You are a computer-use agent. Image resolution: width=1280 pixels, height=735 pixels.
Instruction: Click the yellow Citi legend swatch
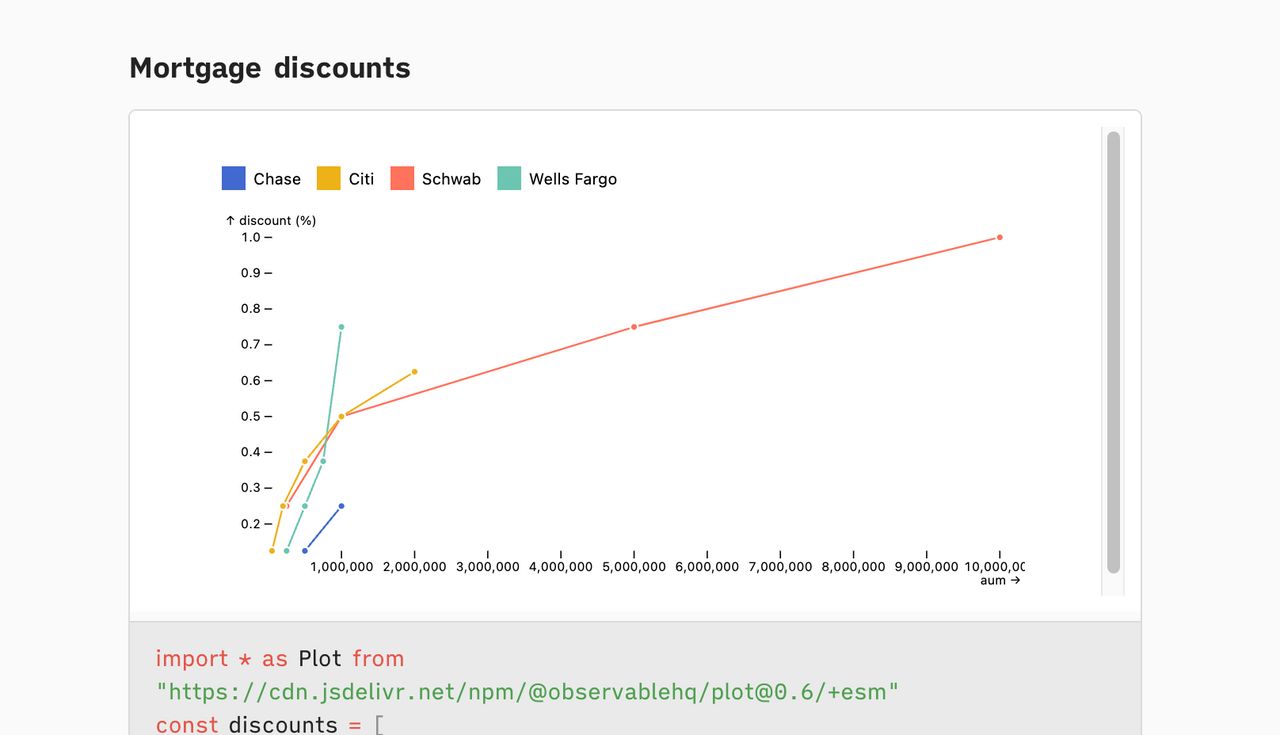328,179
